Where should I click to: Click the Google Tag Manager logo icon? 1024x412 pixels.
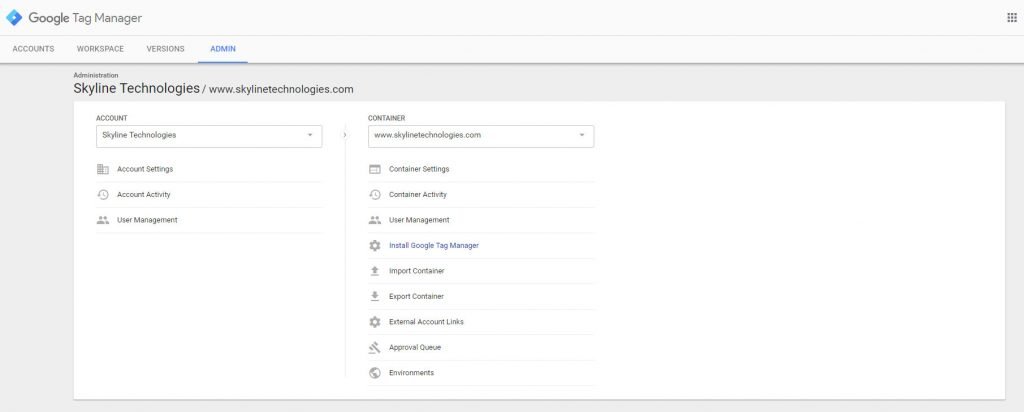15,18
